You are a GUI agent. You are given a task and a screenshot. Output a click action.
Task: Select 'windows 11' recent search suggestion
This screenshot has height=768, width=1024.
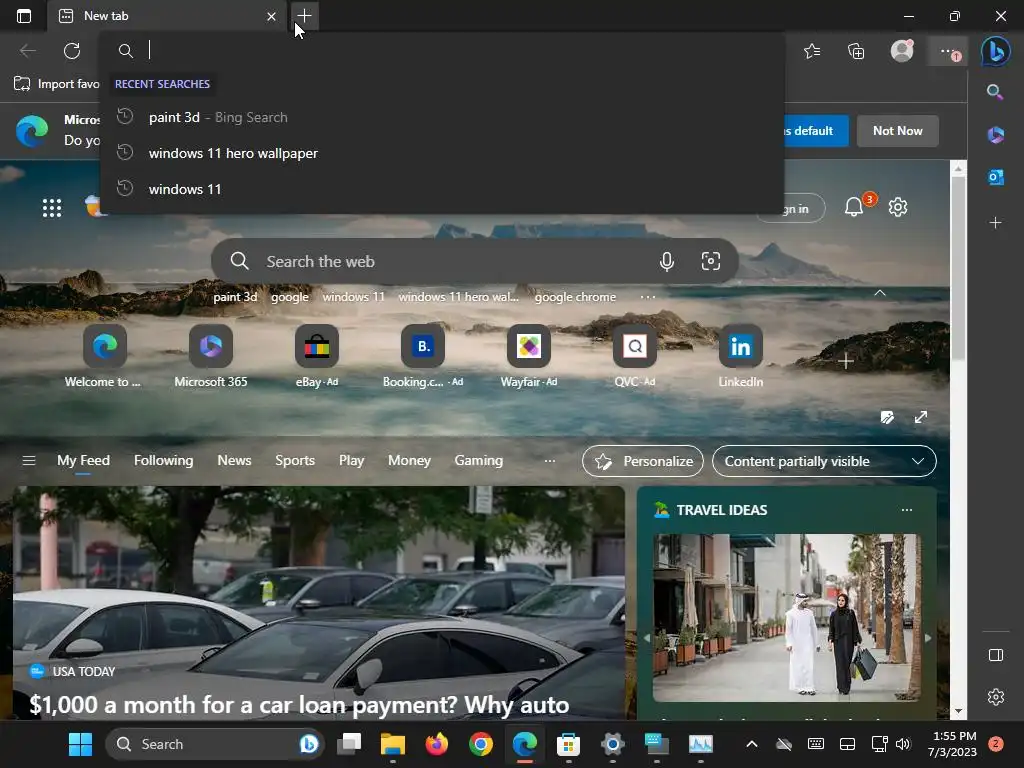442,189
